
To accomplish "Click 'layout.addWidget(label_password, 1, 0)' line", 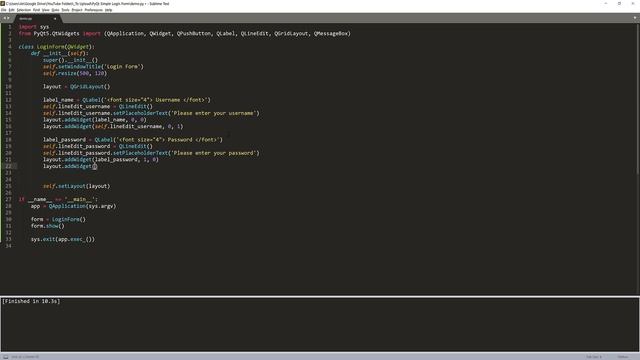I will click(101, 160).
